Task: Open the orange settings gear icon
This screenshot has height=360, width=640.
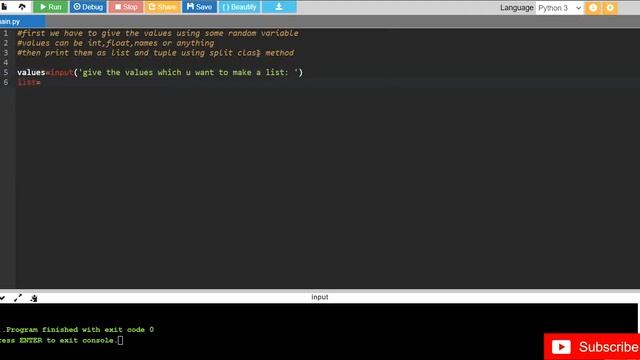Action: tap(610, 8)
